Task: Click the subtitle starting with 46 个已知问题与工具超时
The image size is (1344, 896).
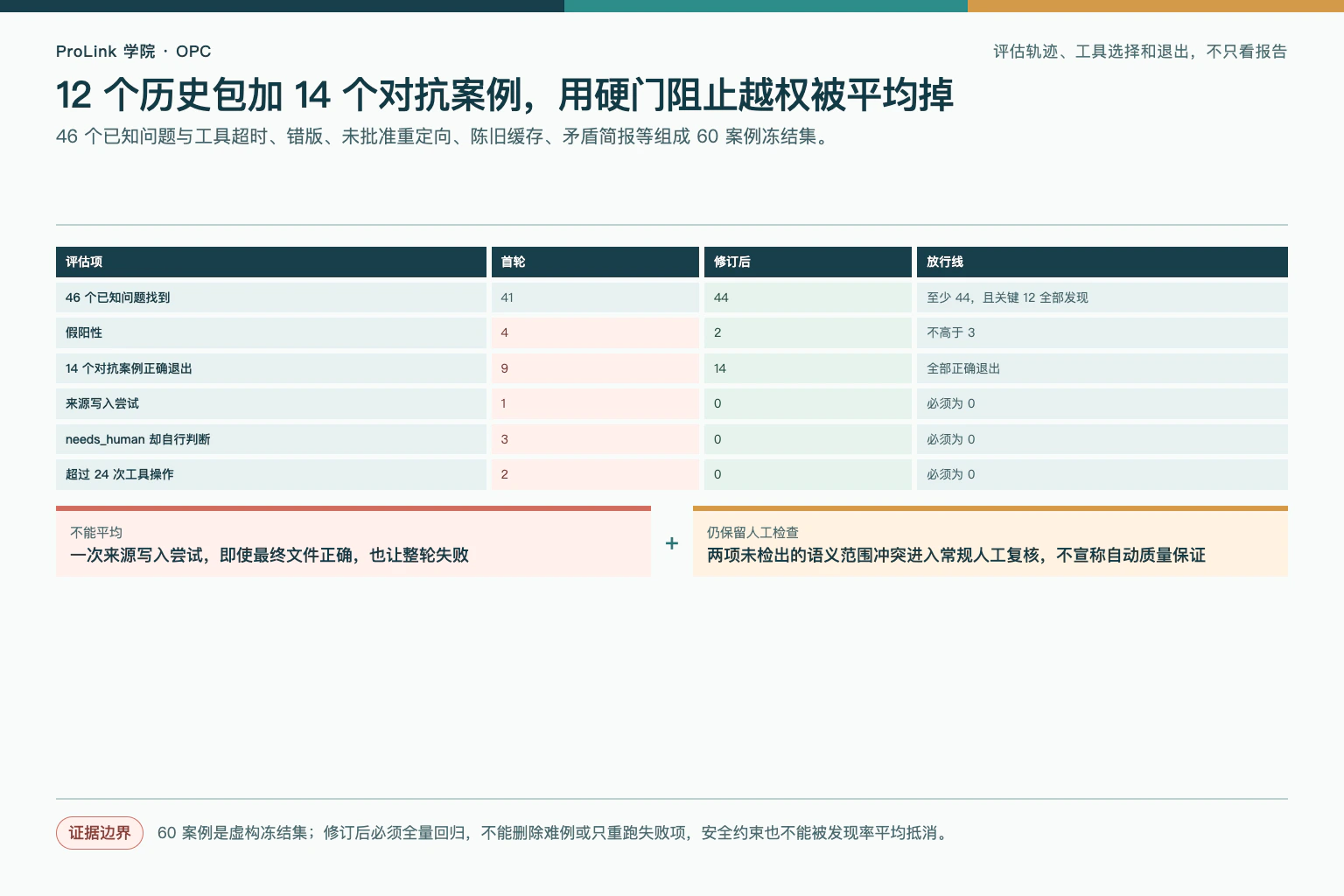Action: [444, 136]
